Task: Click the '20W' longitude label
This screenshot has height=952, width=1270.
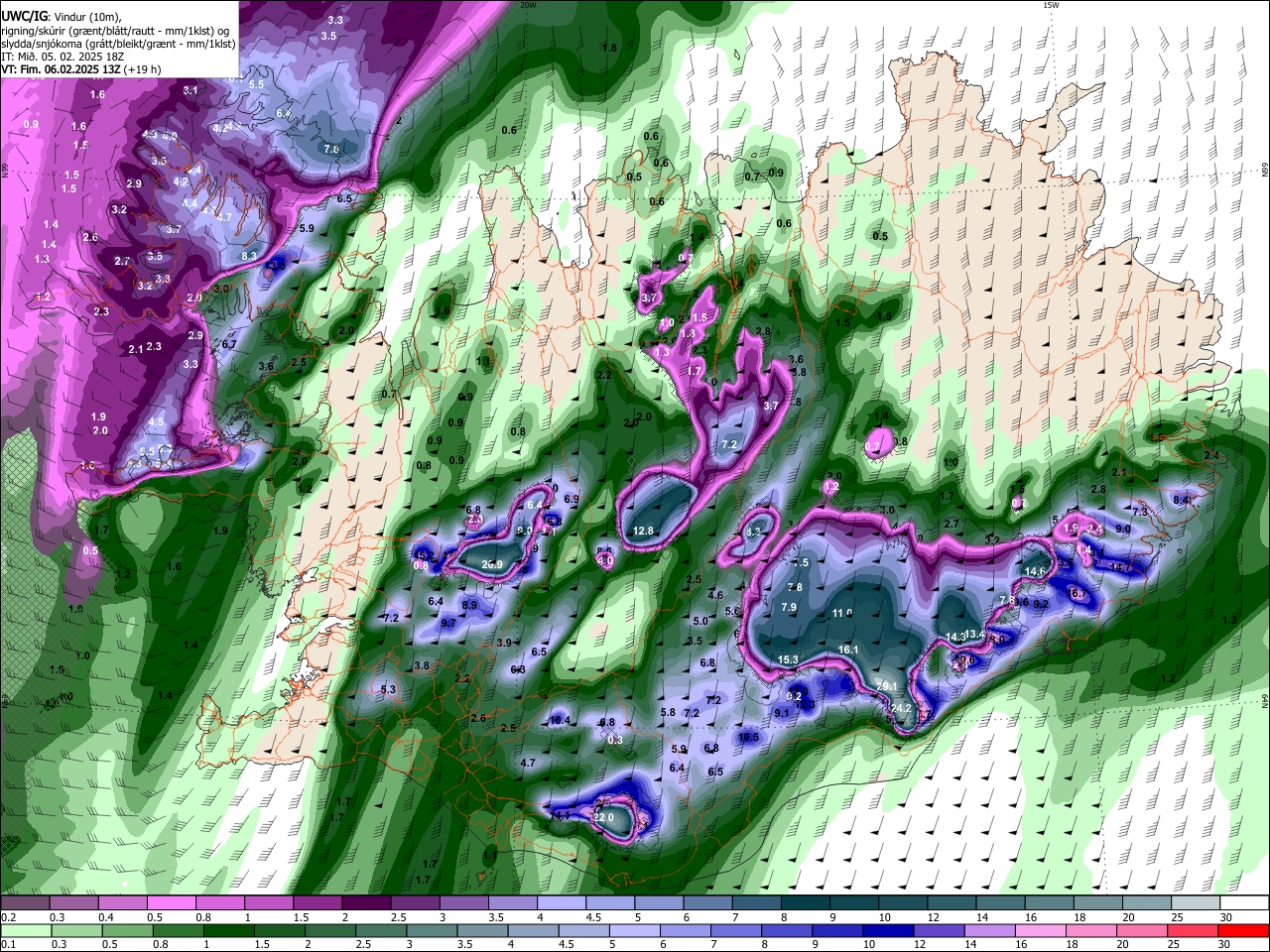Action: tap(528, 6)
